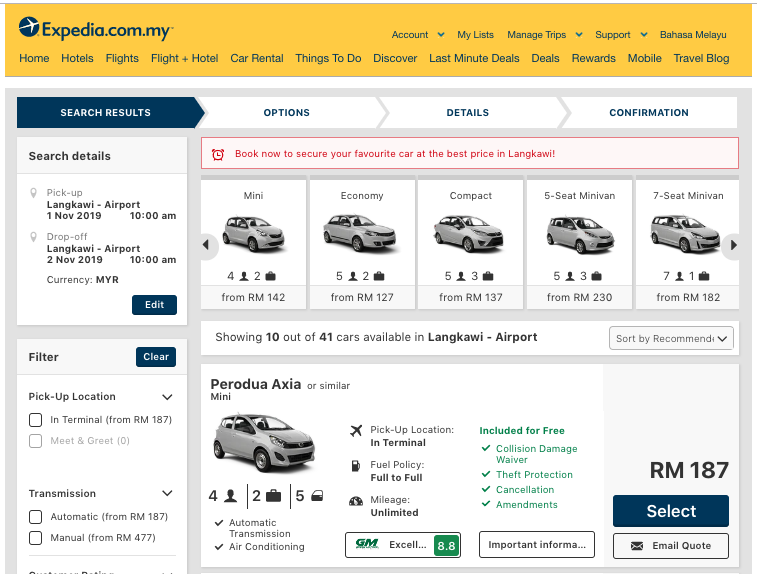Click the Details step tab
The image size is (757, 574).
click(x=467, y=112)
